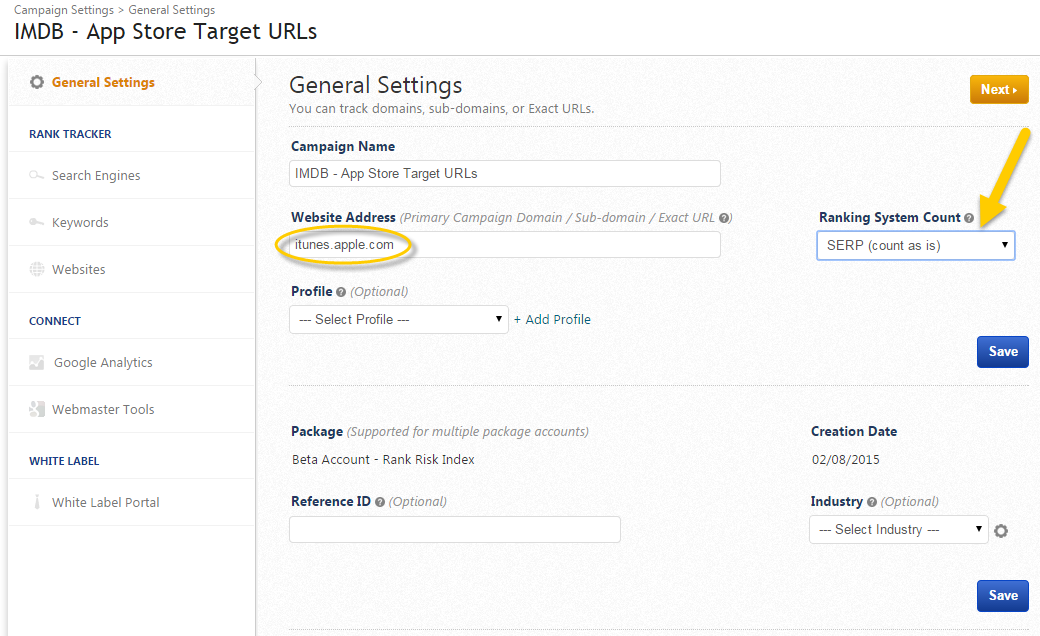This screenshot has height=636, width=1040.
Task: Open the Ranking System Count dropdown
Action: 915,245
